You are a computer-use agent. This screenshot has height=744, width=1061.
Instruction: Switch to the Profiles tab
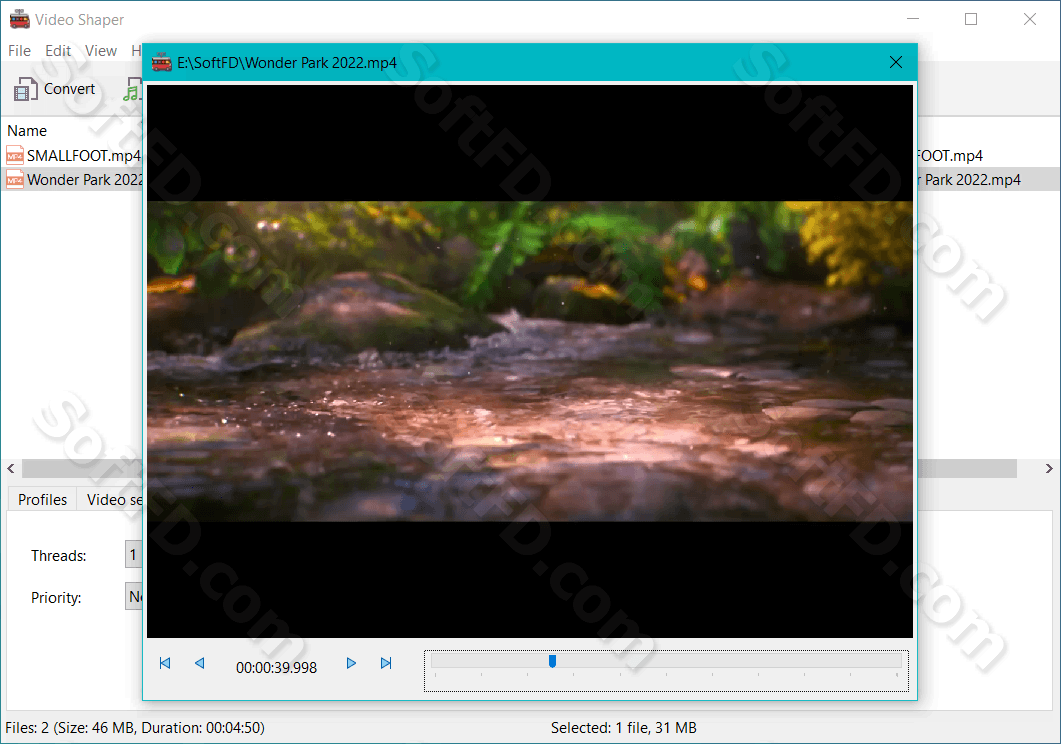click(42, 499)
